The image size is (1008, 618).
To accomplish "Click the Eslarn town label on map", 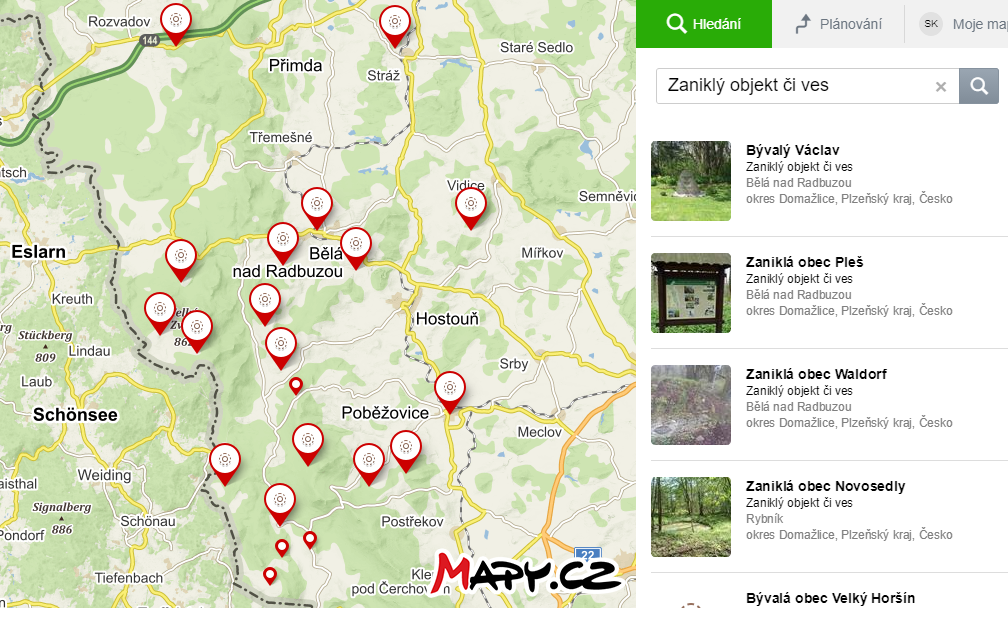I will pos(39,252).
